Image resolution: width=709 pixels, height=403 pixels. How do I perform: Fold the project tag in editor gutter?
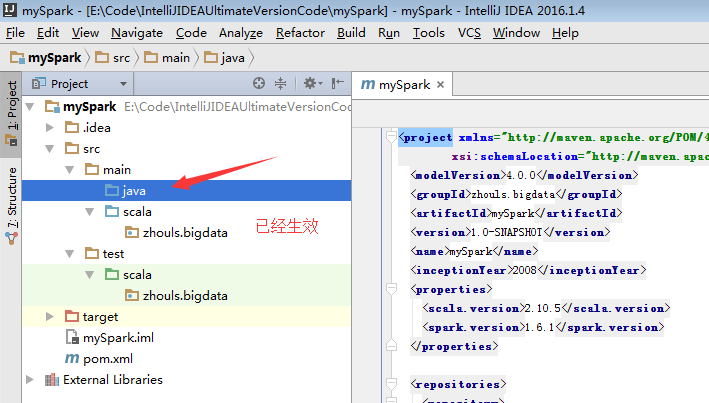pyautogui.click(x=391, y=137)
